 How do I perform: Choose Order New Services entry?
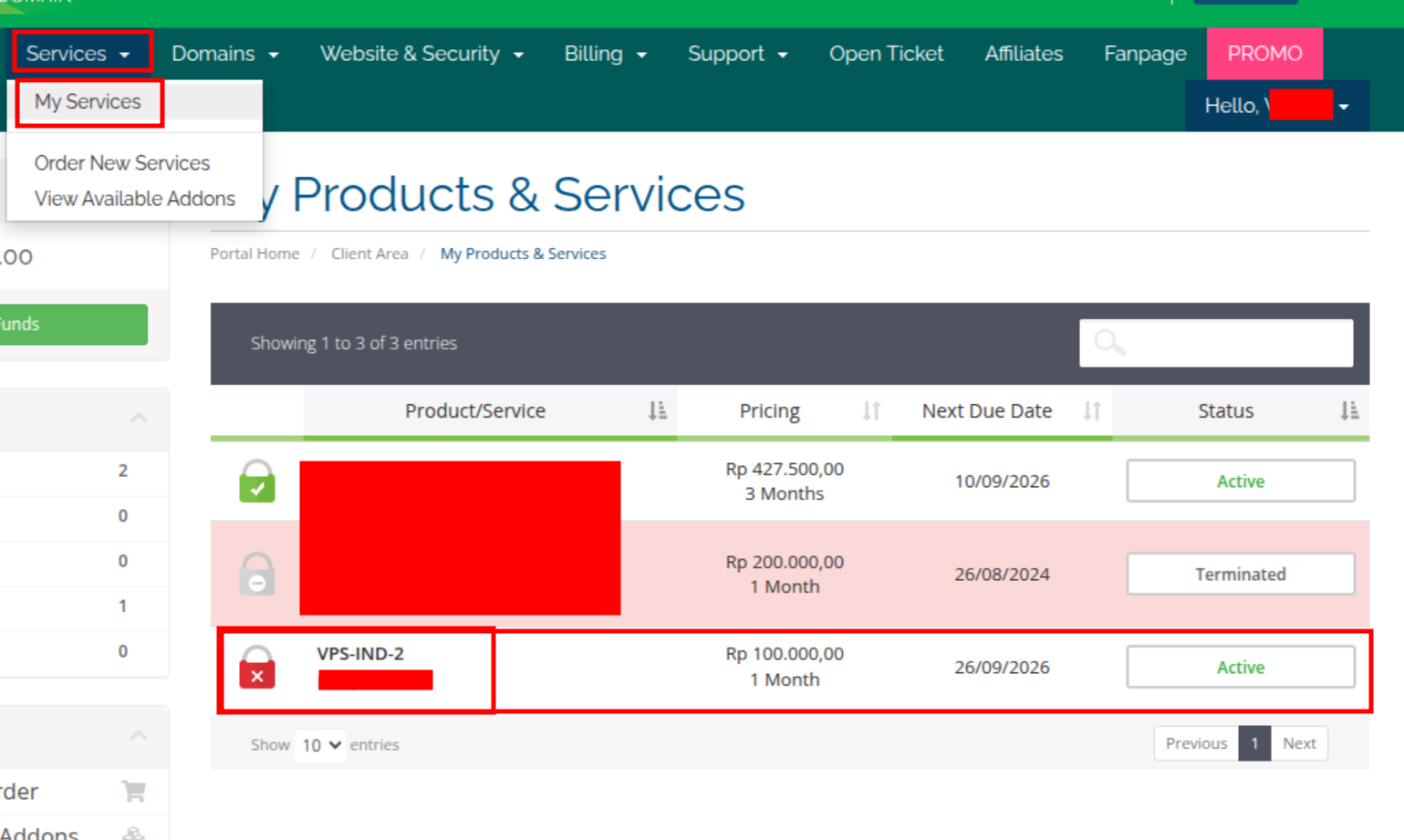(121, 162)
